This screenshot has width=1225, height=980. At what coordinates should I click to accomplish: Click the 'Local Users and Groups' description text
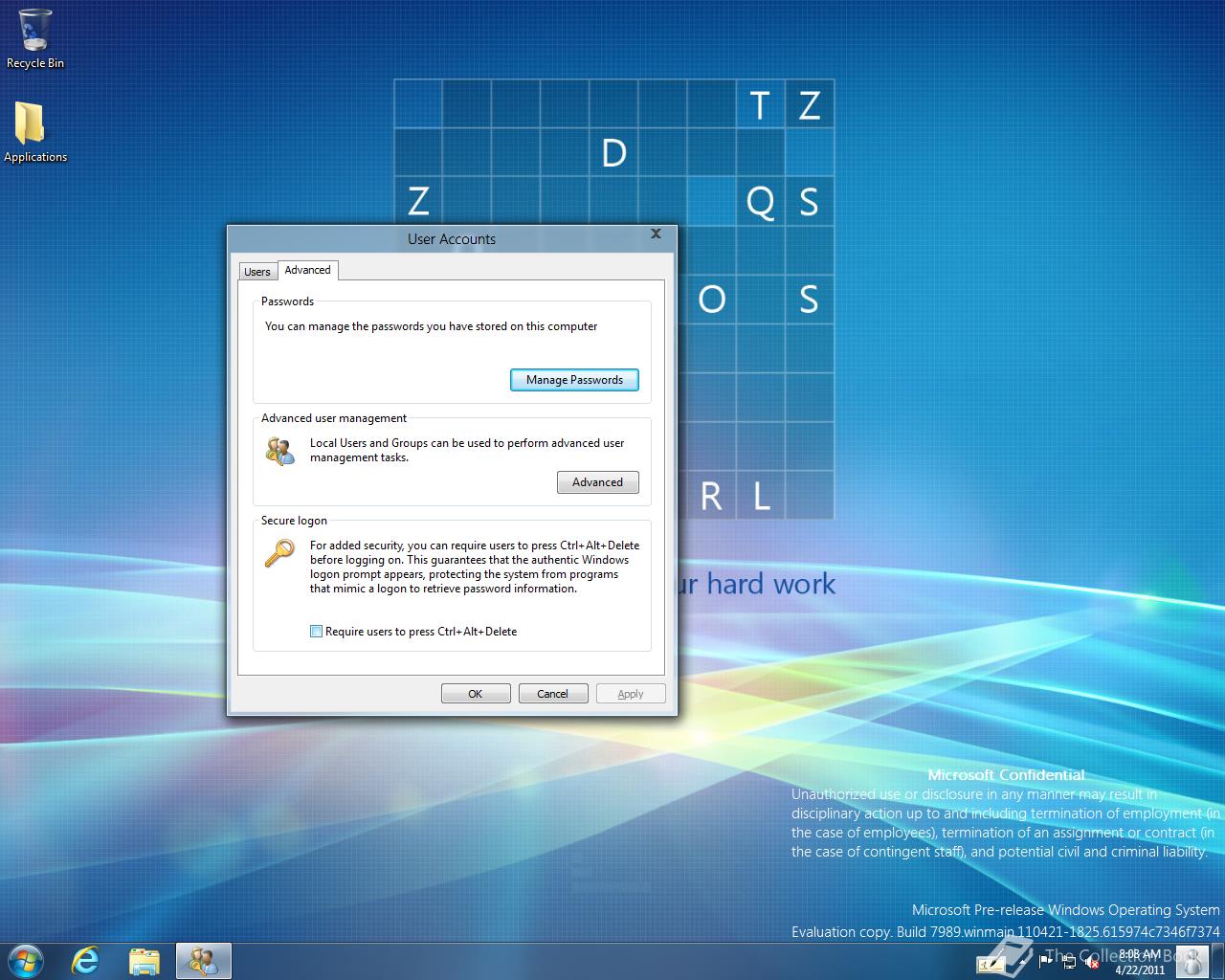tap(467, 450)
